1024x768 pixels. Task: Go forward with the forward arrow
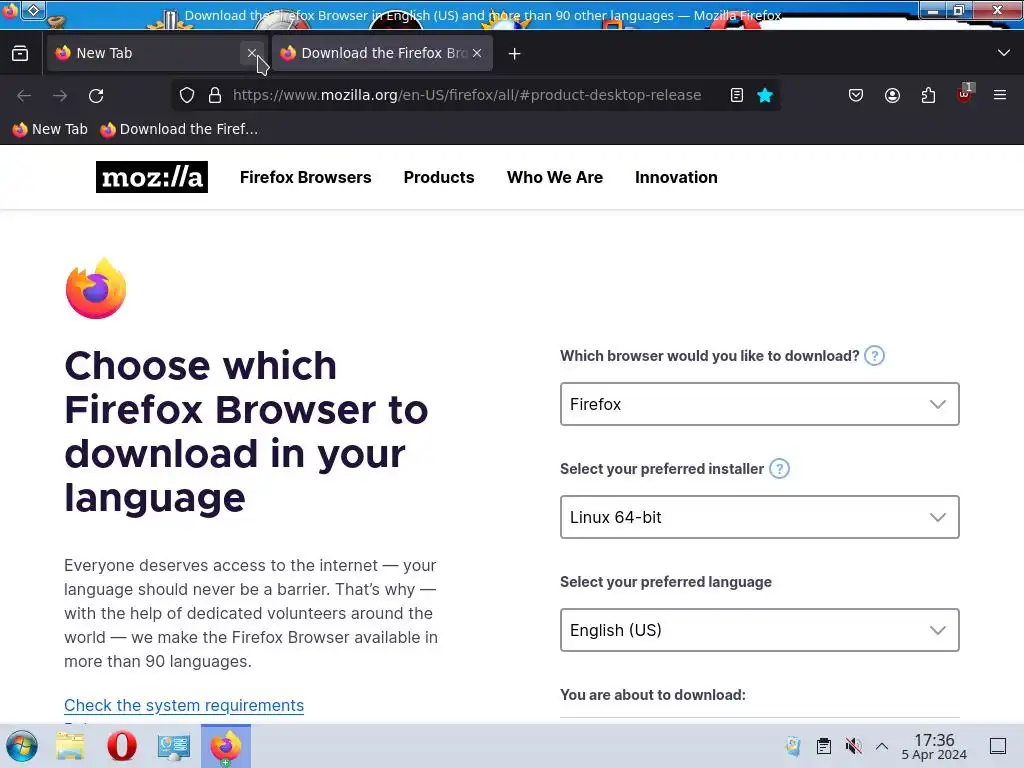point(60,95)
